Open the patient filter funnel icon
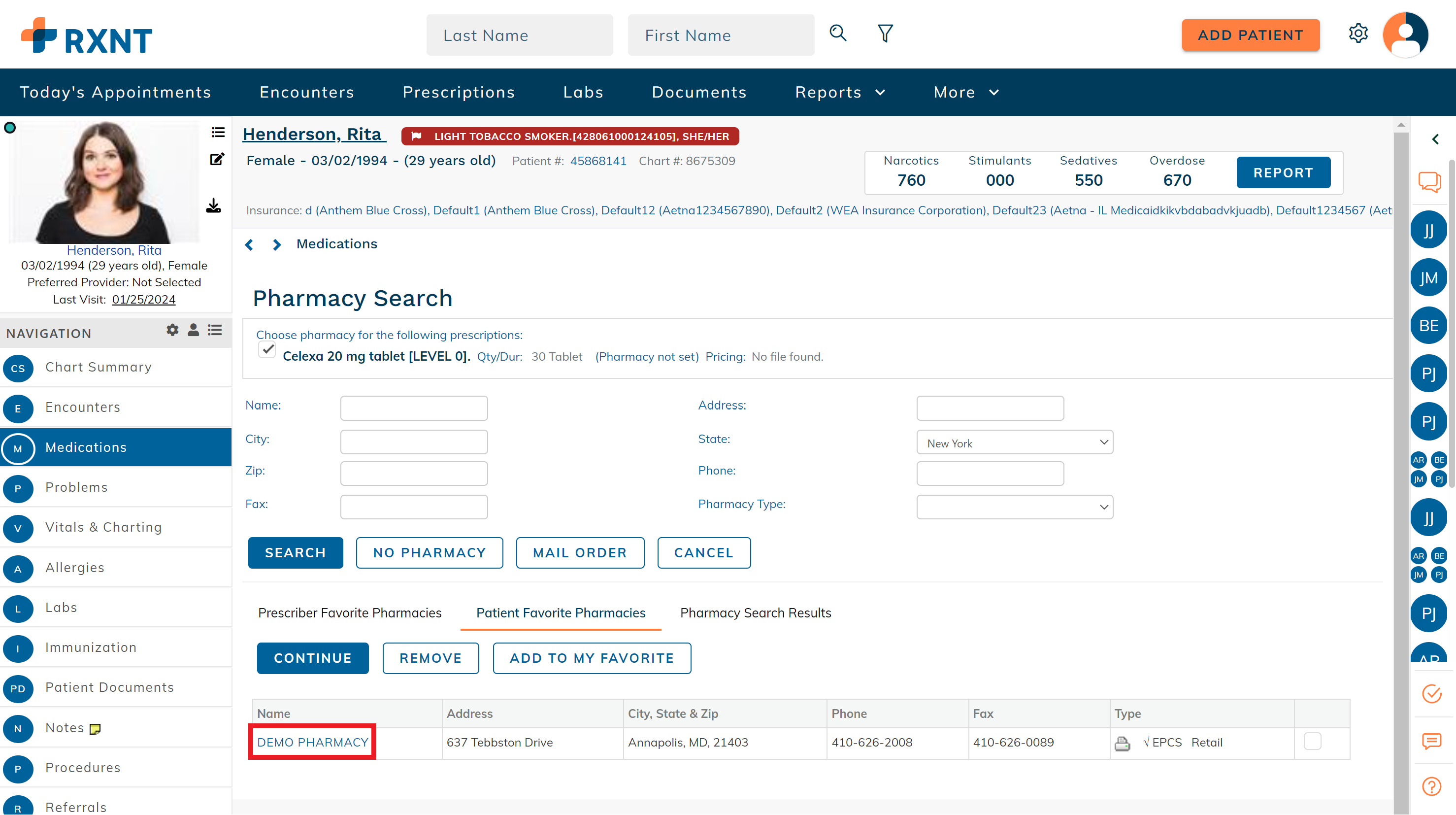Screen dimensions: 1456x815 coord(885,34)
